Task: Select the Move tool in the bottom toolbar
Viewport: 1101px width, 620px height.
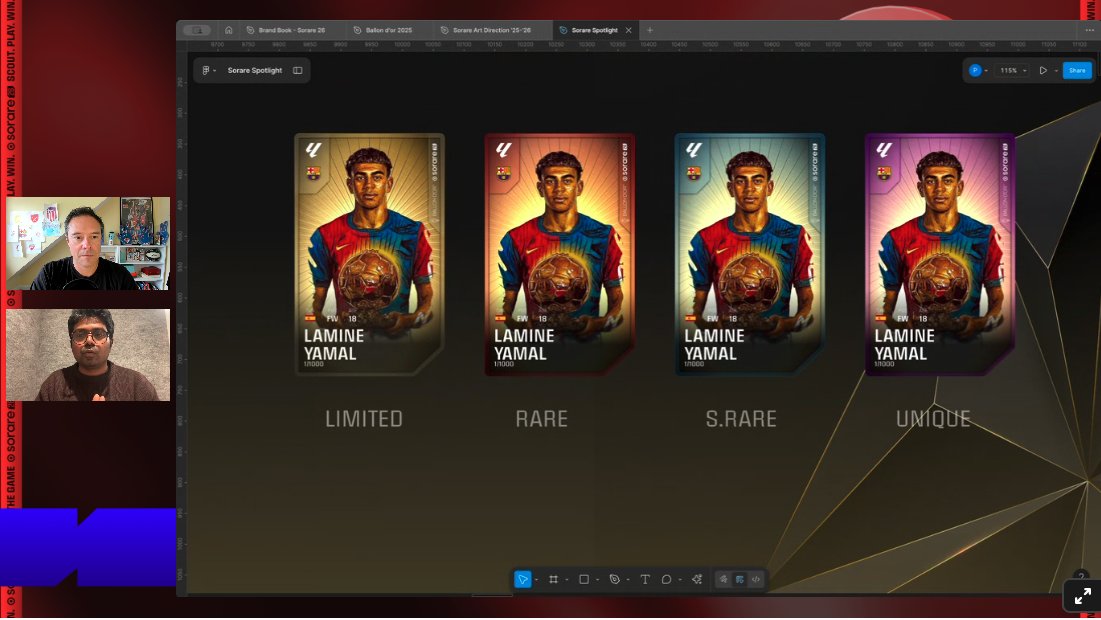Action: coord(522,579)
